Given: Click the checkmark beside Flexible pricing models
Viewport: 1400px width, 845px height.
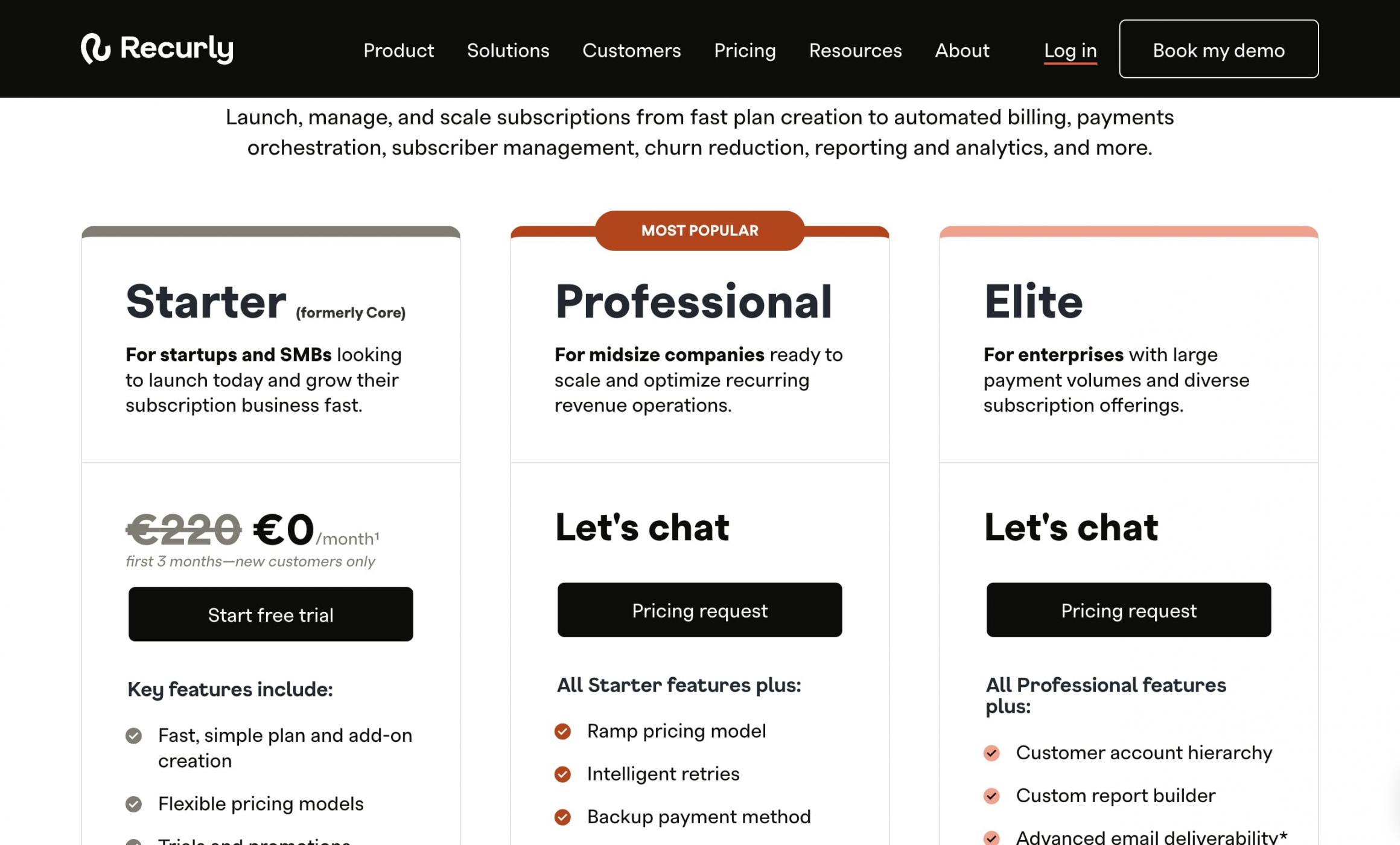Looking at the screenshot, I should (x=133, y=804).
